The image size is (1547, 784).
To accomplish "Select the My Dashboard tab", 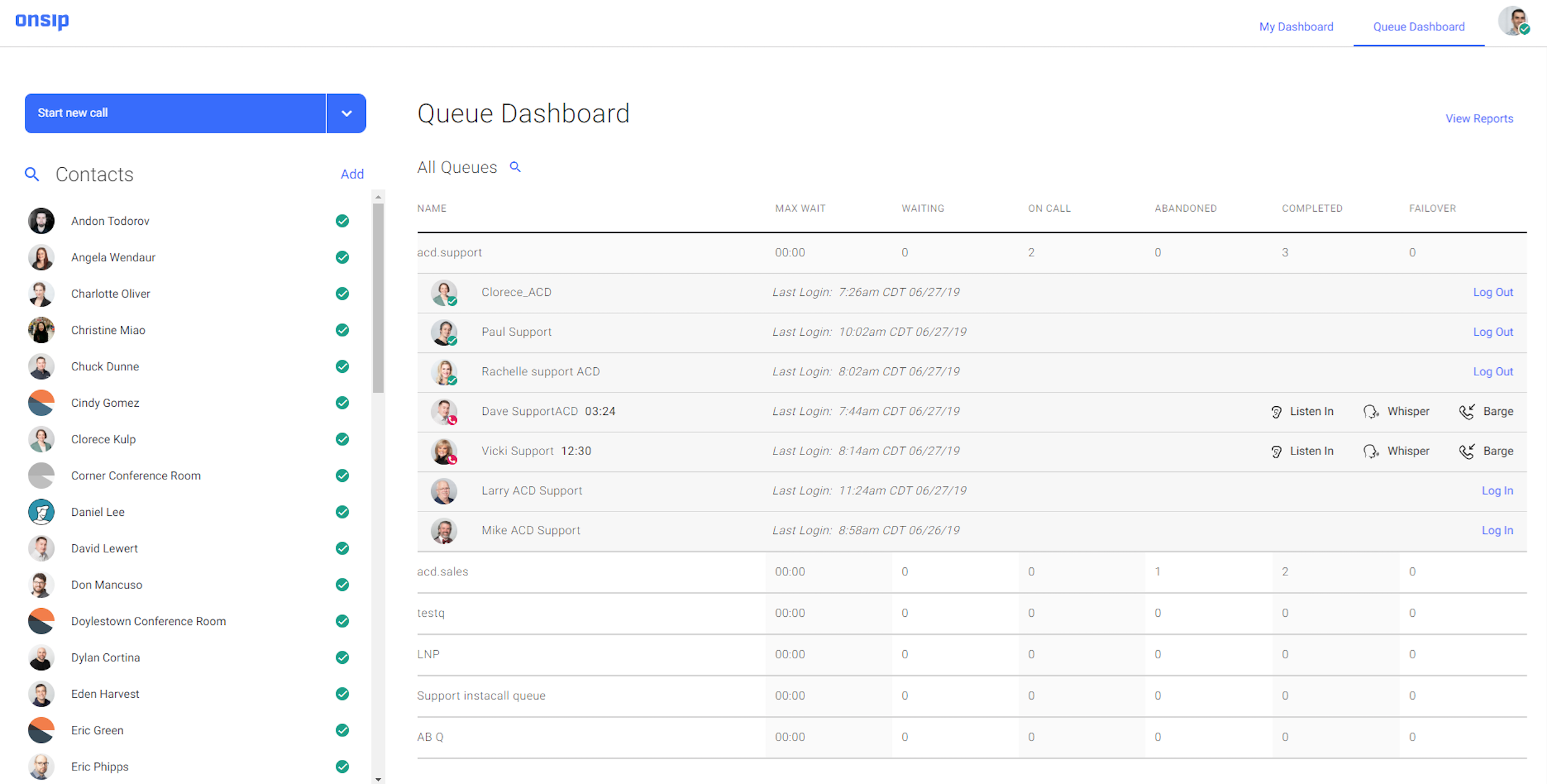I will [x=1296, y=26].
